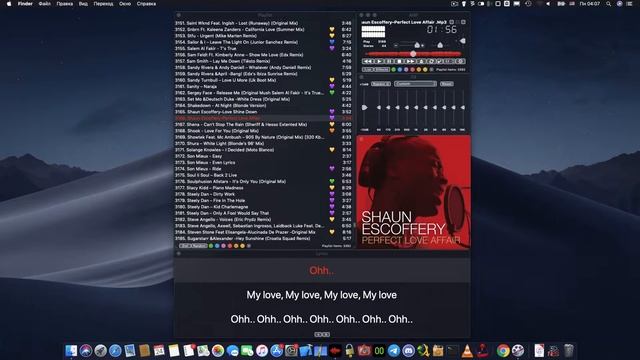Click orange dot in playlist bottom bar
Screen dimensions: 640x360
tap(236, 246)
